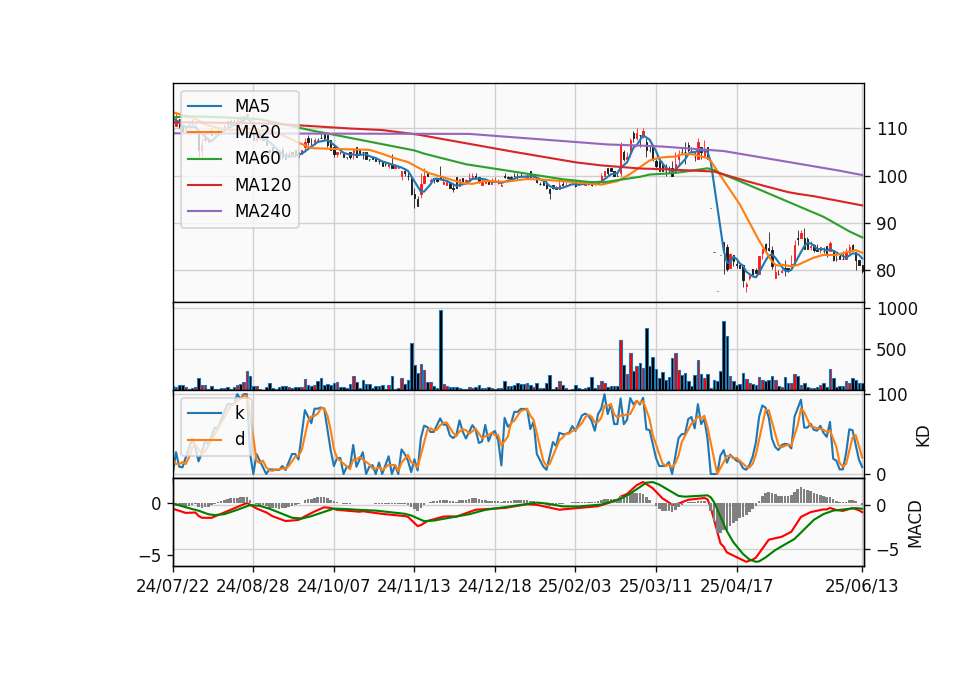This screenshot has height=690, width=960.
Task: Click the 500 volume axis label
Action: pos(892,350)
